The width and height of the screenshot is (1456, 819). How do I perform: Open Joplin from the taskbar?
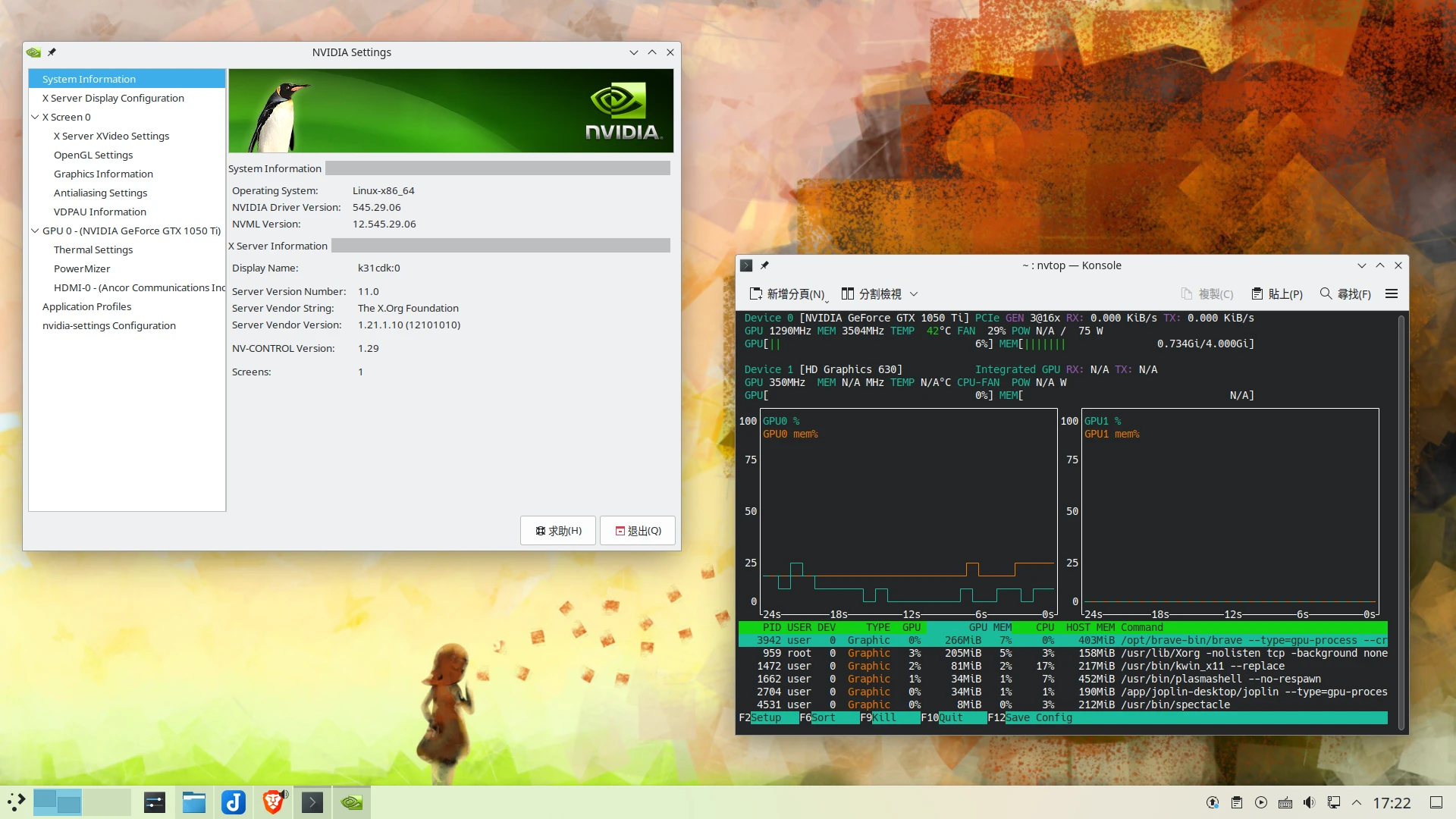pos(234,802)
